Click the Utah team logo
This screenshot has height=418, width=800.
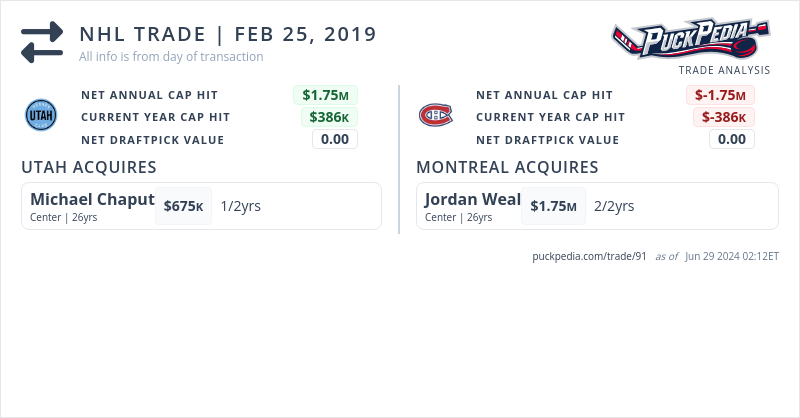pos(41,116)
